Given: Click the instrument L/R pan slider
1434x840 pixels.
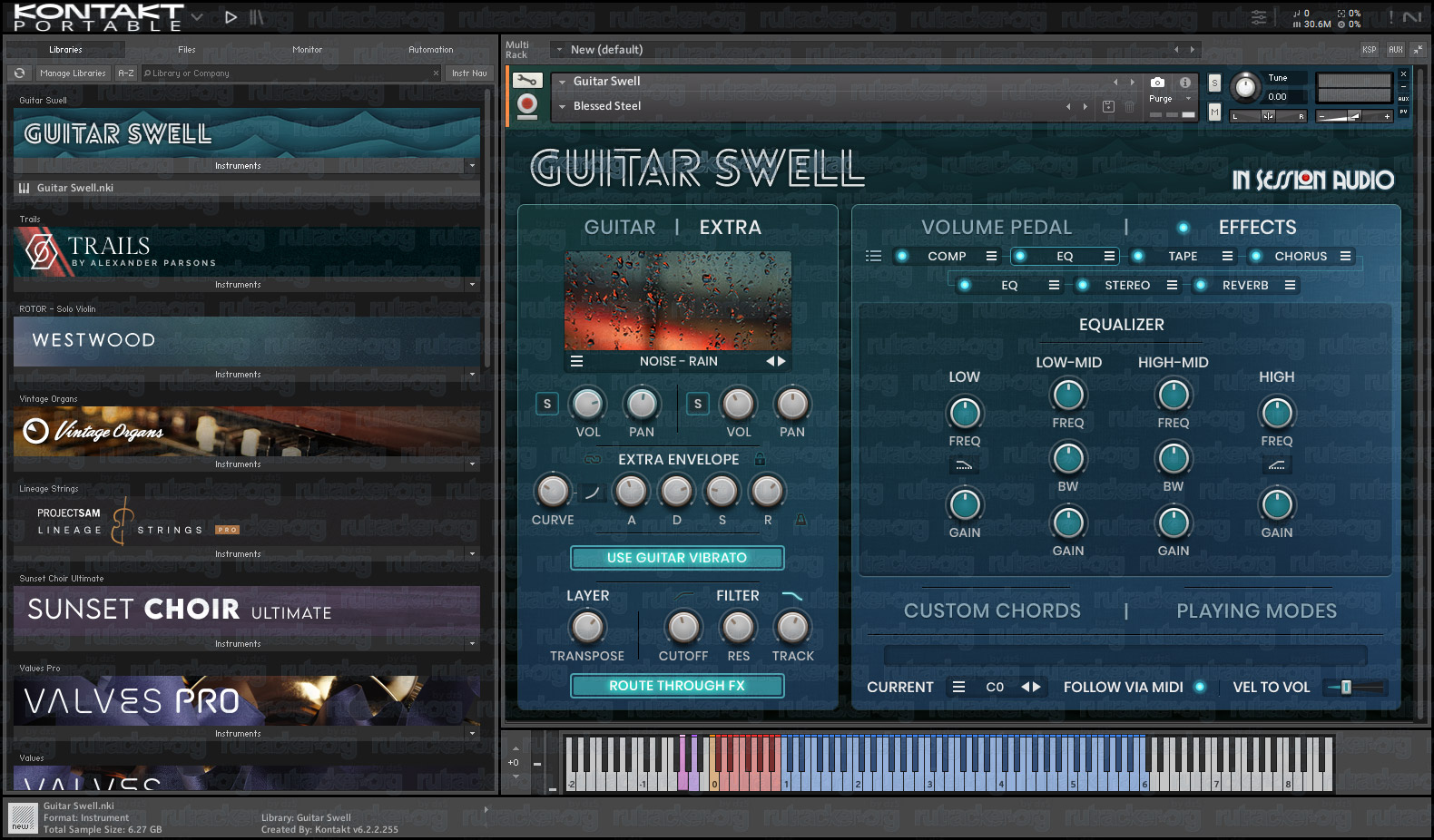Looking at the screenshot, I should pyautogui.click(x=1268, y=116).
